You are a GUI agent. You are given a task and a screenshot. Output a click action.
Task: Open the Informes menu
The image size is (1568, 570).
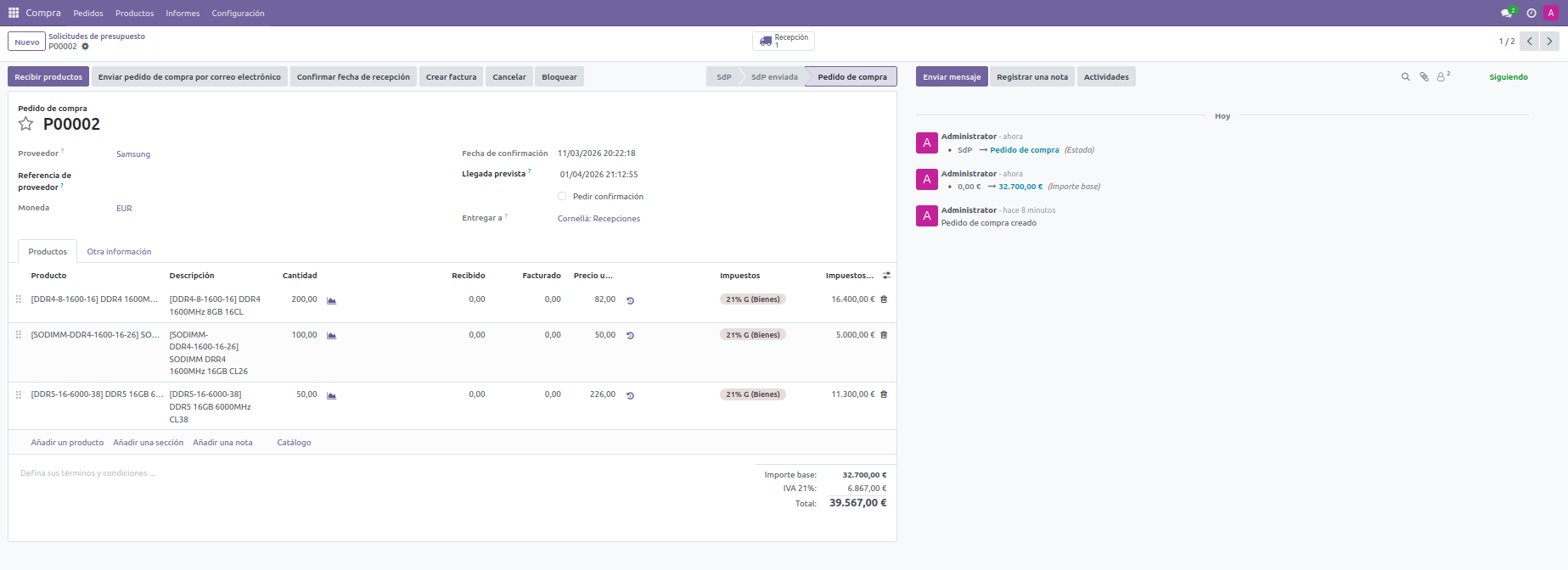pos(183,14)
